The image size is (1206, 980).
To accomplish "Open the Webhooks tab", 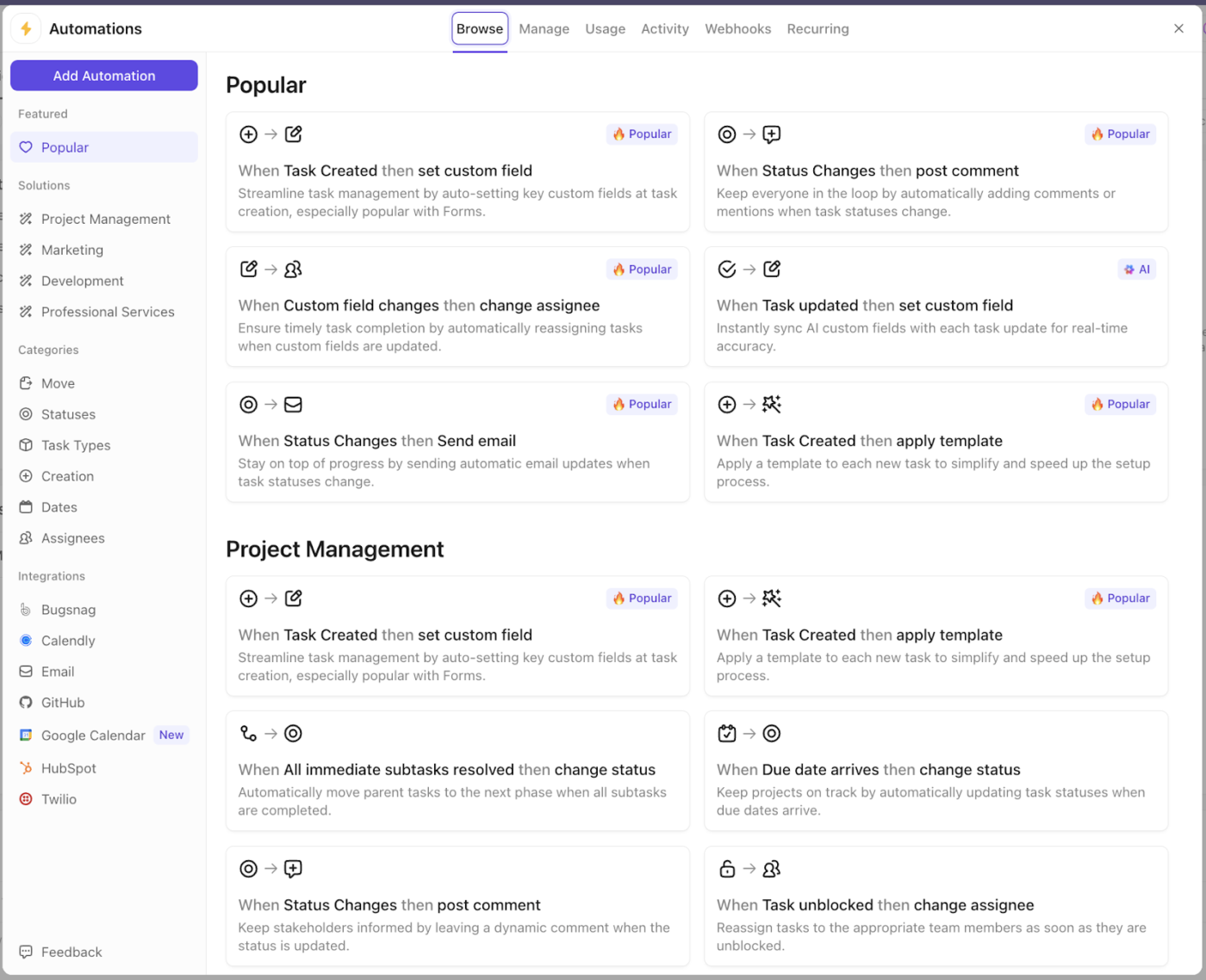I will [x=738, y=28].
